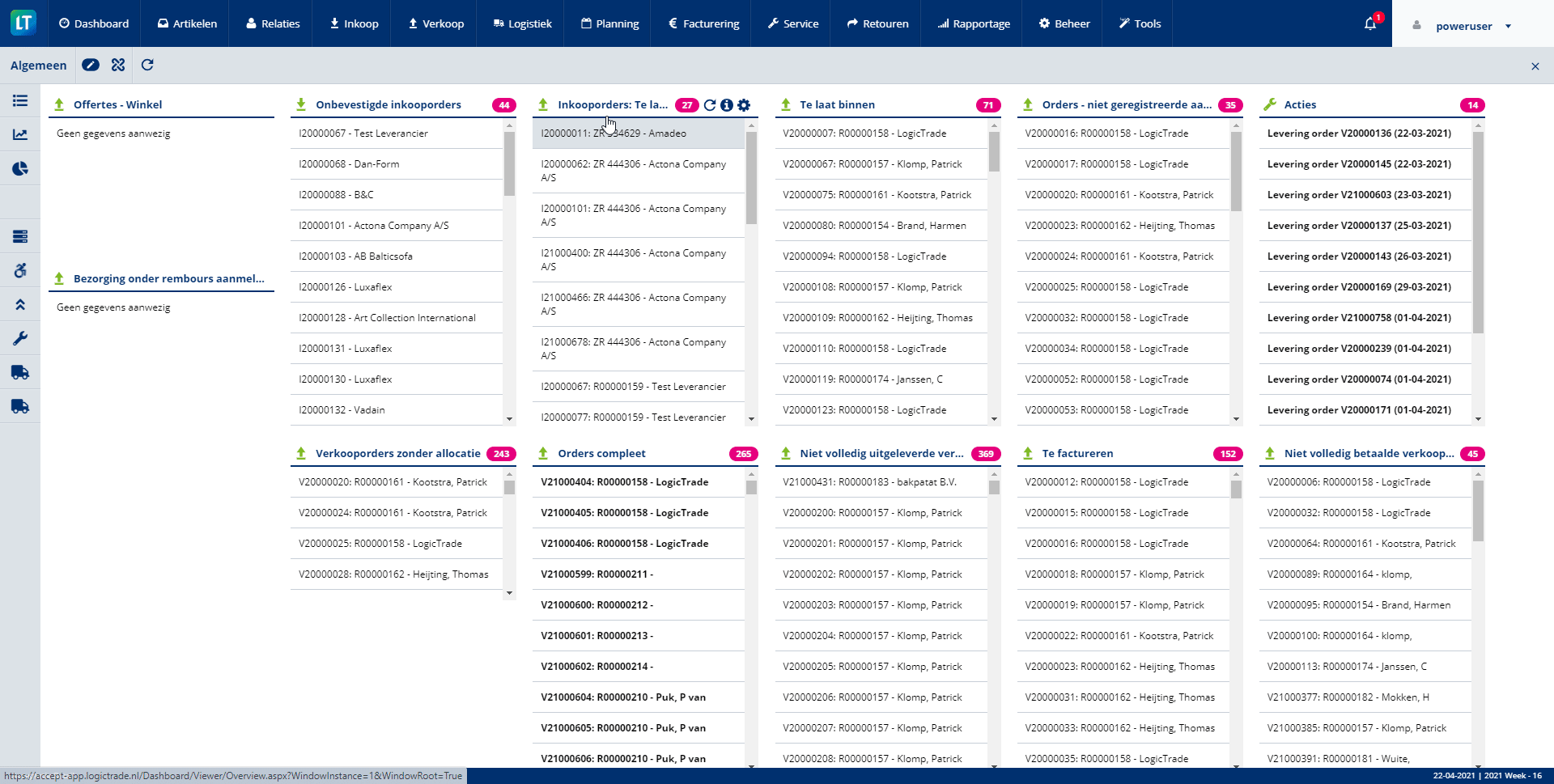
Task: Refresh the Inkooporders widget
Action: tap(710, 105)
